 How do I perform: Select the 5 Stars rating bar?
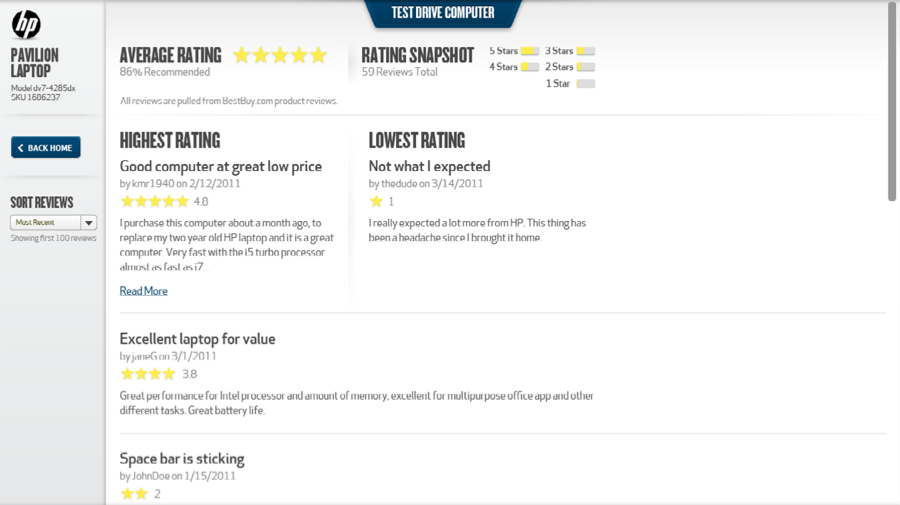pyautogui.click(x=529, y=51)
